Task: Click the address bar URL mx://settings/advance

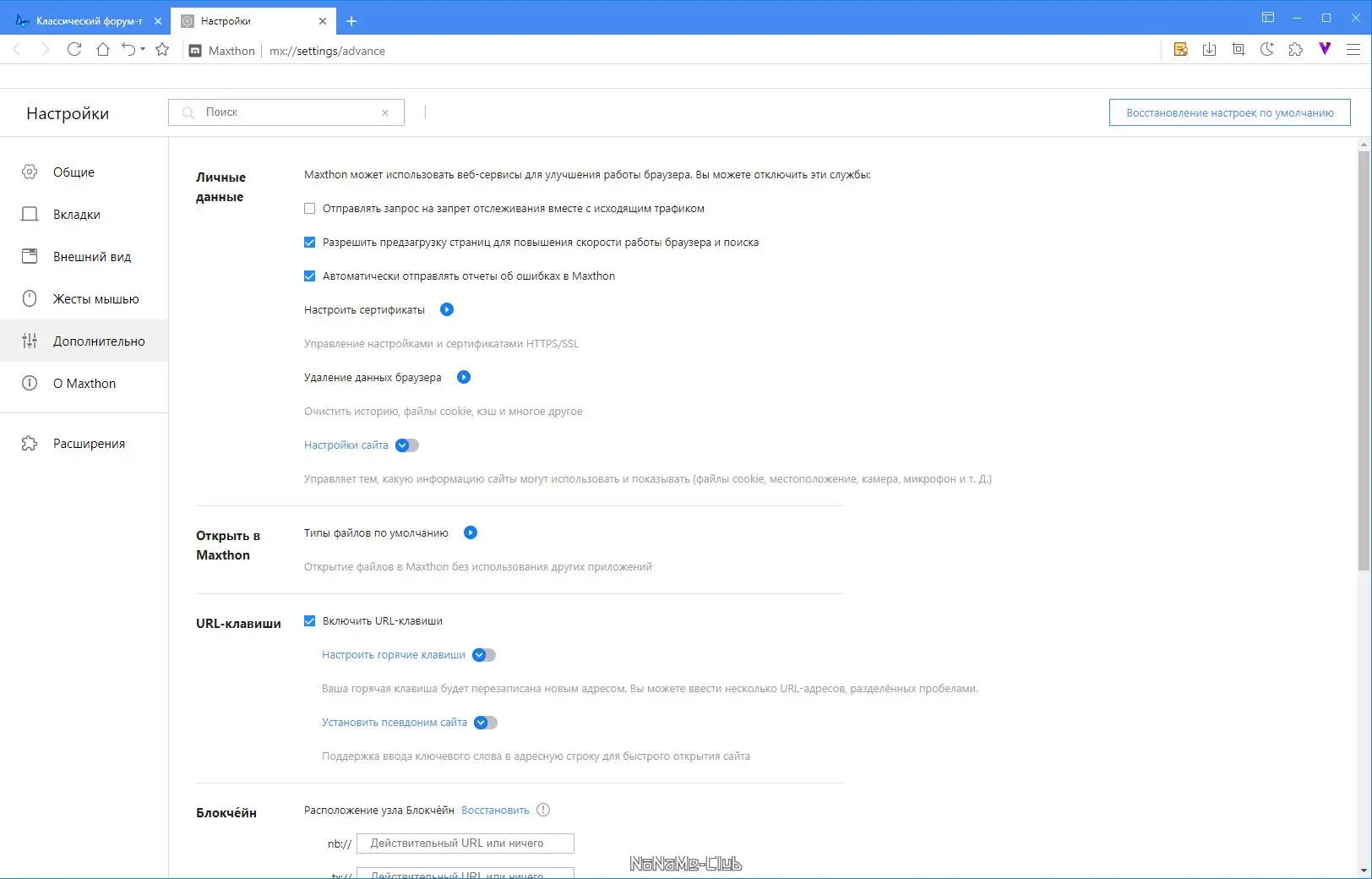Action: pos(327,51)
